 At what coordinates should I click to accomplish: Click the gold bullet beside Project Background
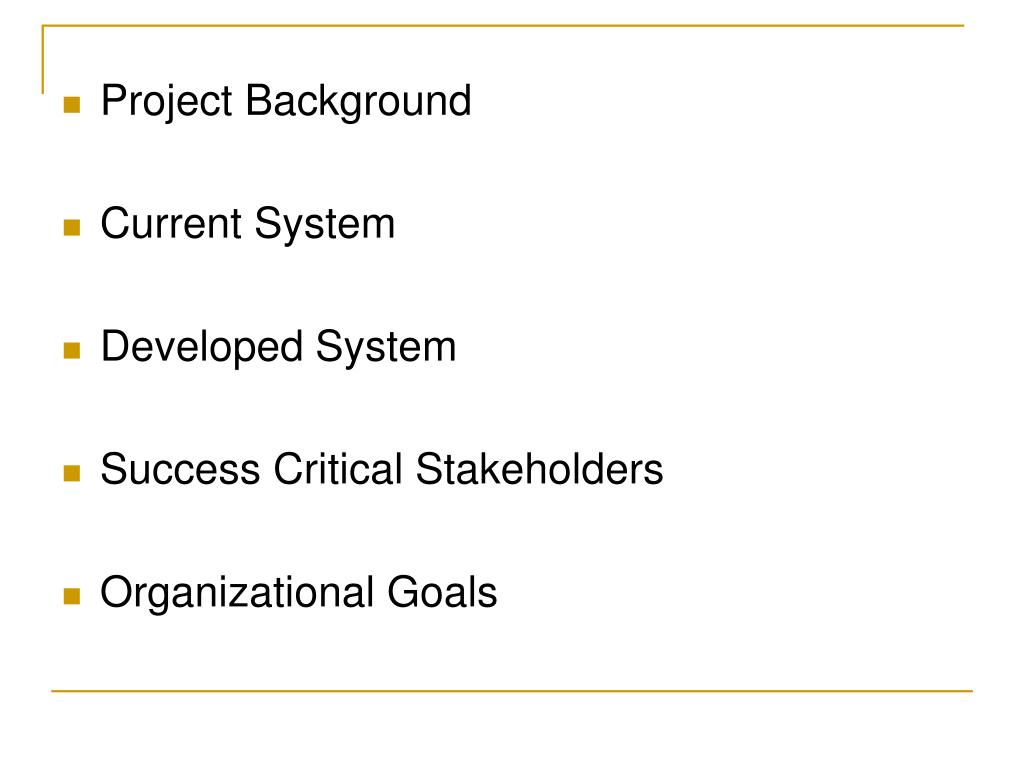coord(72,104)
